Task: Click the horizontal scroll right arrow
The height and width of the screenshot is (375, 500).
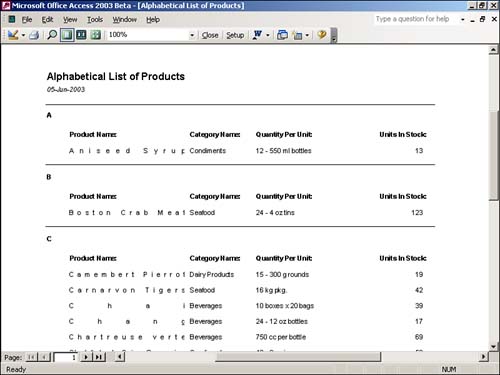Action: tap(483, 357)
